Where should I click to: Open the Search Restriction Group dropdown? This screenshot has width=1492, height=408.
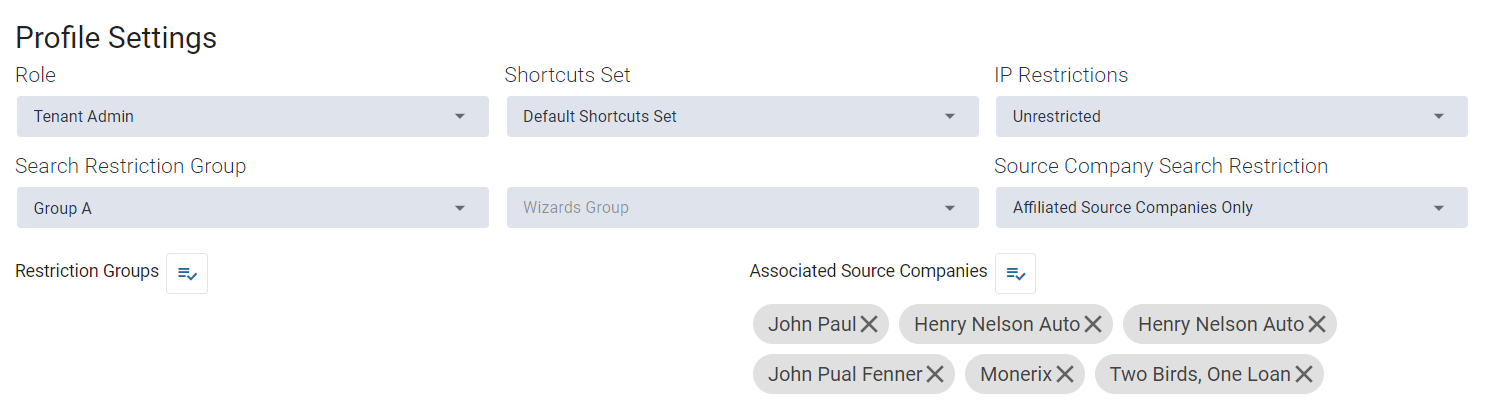point(253,208)
